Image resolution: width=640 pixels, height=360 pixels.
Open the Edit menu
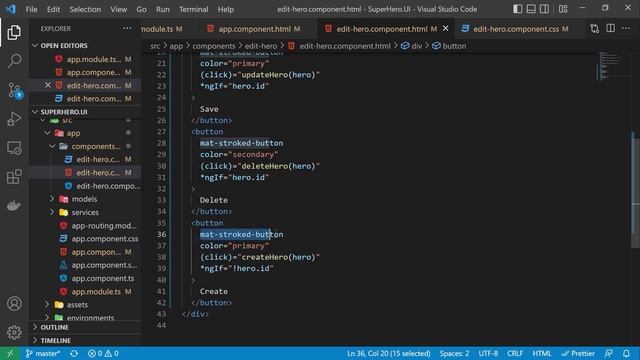[53, 9]
